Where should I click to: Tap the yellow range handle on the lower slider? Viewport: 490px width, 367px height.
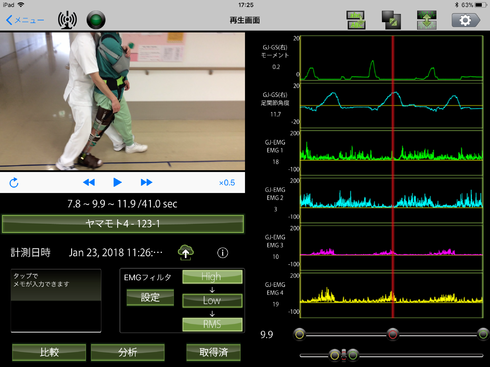pos(334,355)
